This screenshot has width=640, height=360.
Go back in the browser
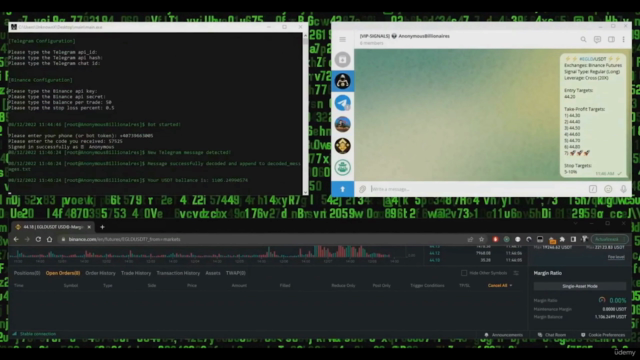click(x=16, y=239)
